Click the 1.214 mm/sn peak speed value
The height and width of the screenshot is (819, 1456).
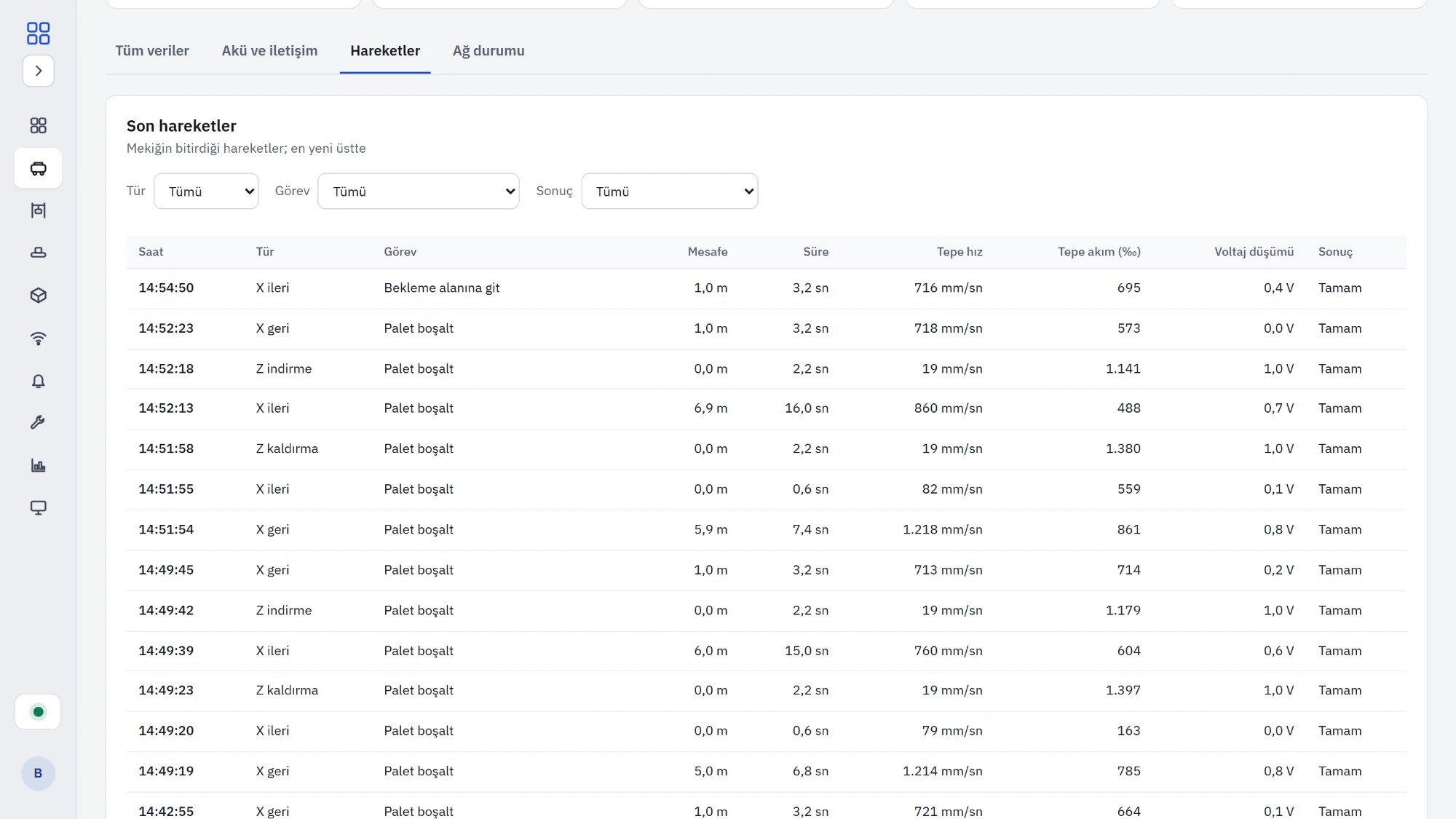942,771
